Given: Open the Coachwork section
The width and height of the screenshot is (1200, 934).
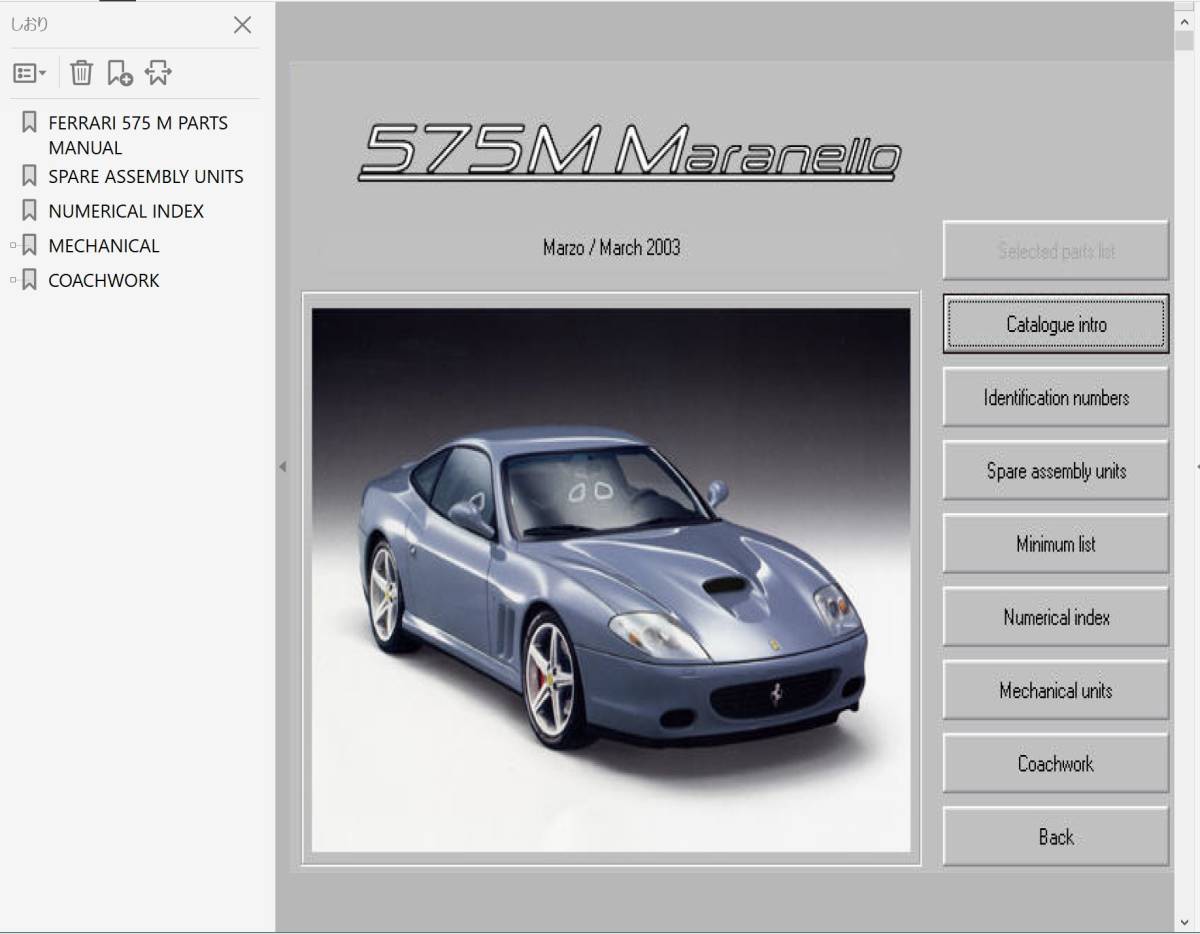Looking at the screenshot, I should coord(1056,764).
